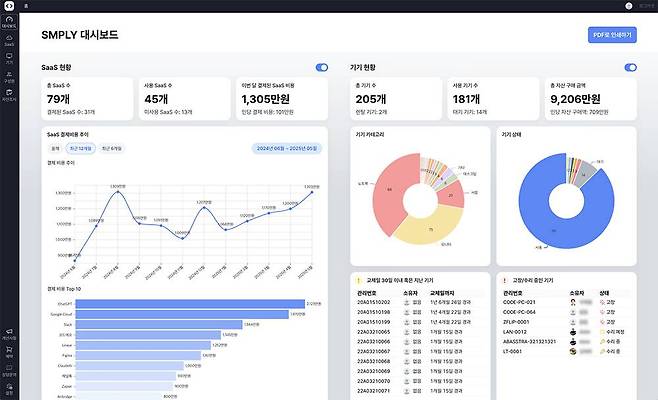Open the 기기 devices sidebar icon
This screenshot has height=400, width=658.
tap(9, 58)
